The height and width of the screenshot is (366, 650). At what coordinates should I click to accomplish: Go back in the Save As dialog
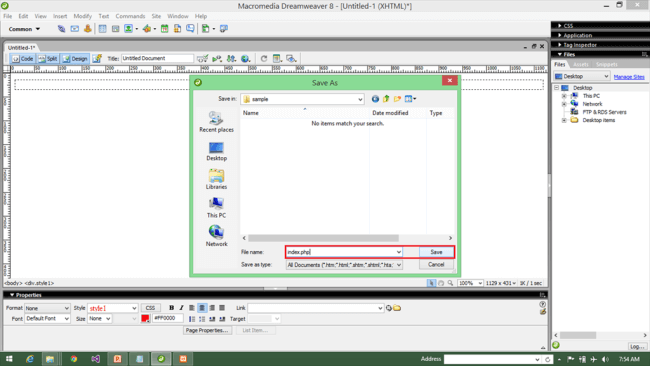click(375, 99)
